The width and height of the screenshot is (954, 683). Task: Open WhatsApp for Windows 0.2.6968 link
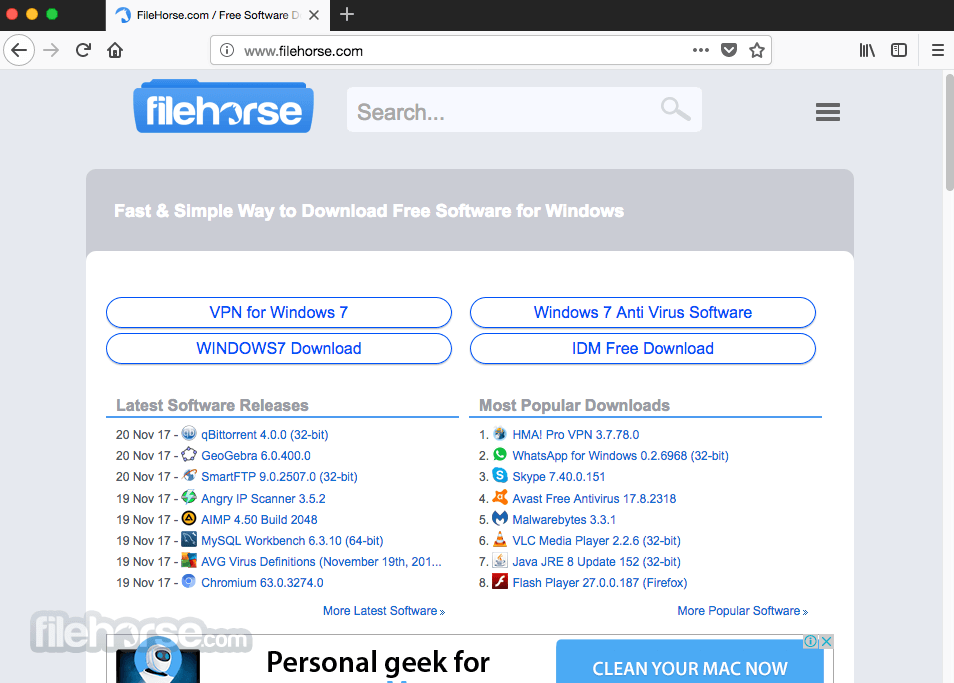coord(621,456)
